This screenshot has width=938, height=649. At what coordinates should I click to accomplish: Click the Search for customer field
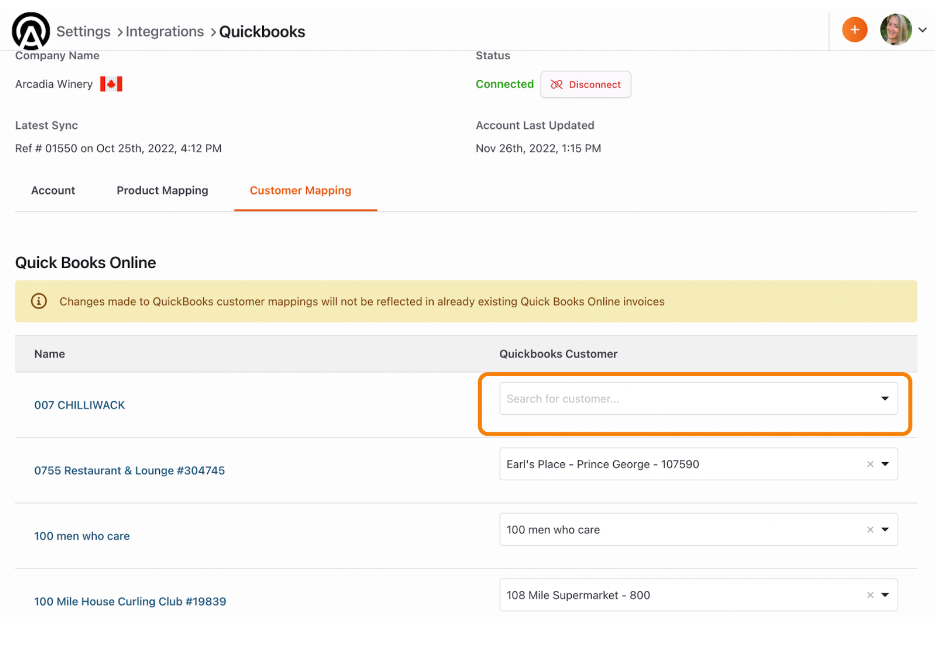[x=698, y=398]
